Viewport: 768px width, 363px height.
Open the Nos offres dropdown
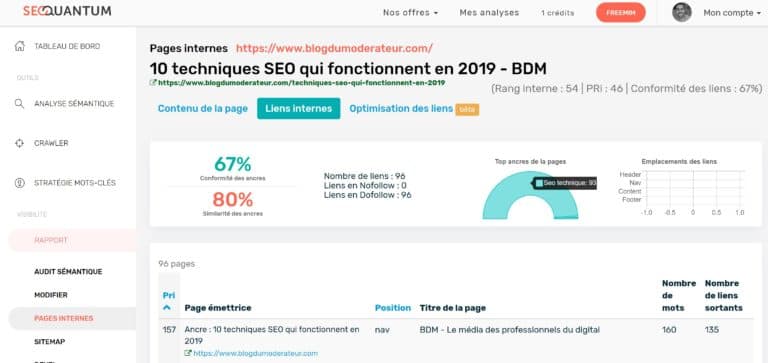(410, 13)
